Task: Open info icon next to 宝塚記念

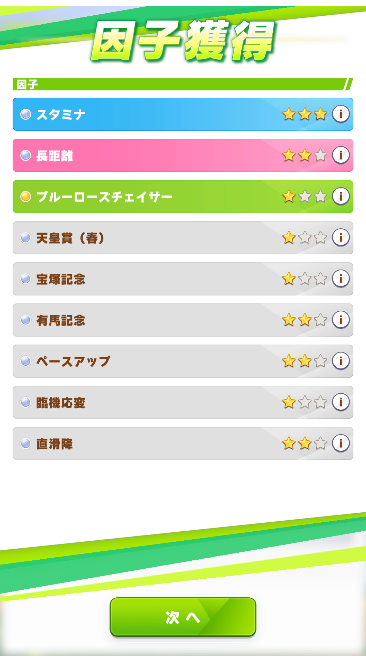Action: pyautogui.click(x=341, y=278)
